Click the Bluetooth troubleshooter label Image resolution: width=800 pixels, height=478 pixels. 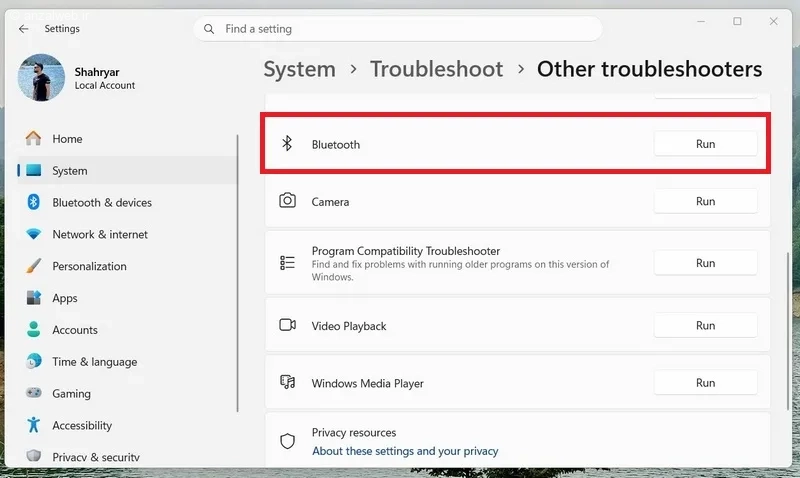(x=336, y=144)
